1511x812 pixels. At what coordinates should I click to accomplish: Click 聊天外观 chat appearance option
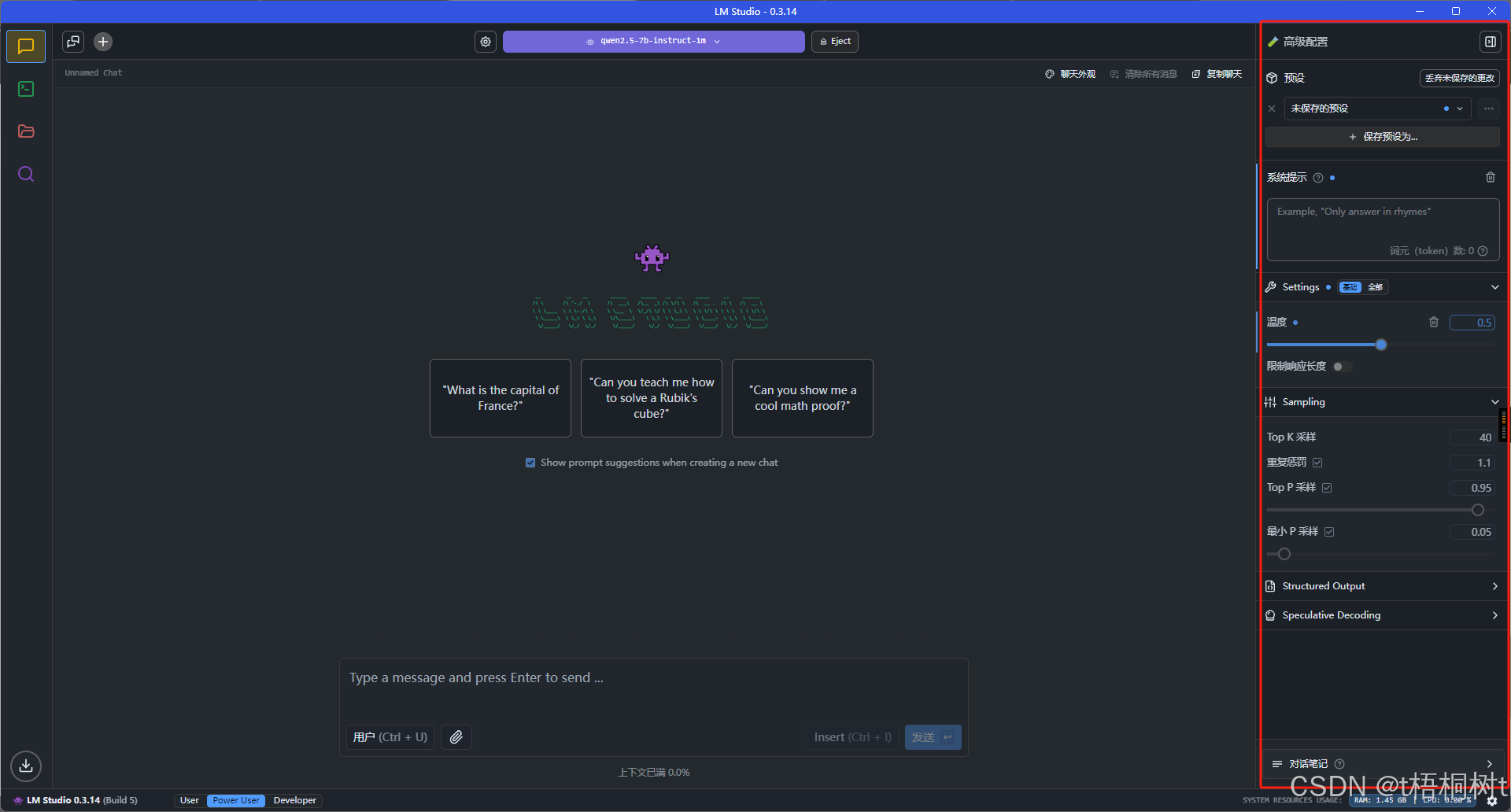pos(1070,74)
